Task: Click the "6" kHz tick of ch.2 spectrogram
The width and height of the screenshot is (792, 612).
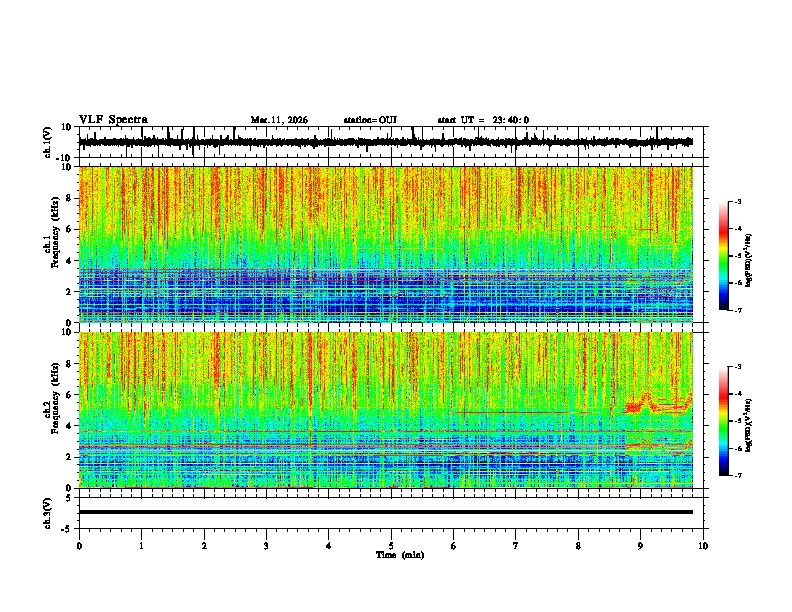Action: (69, 395)
